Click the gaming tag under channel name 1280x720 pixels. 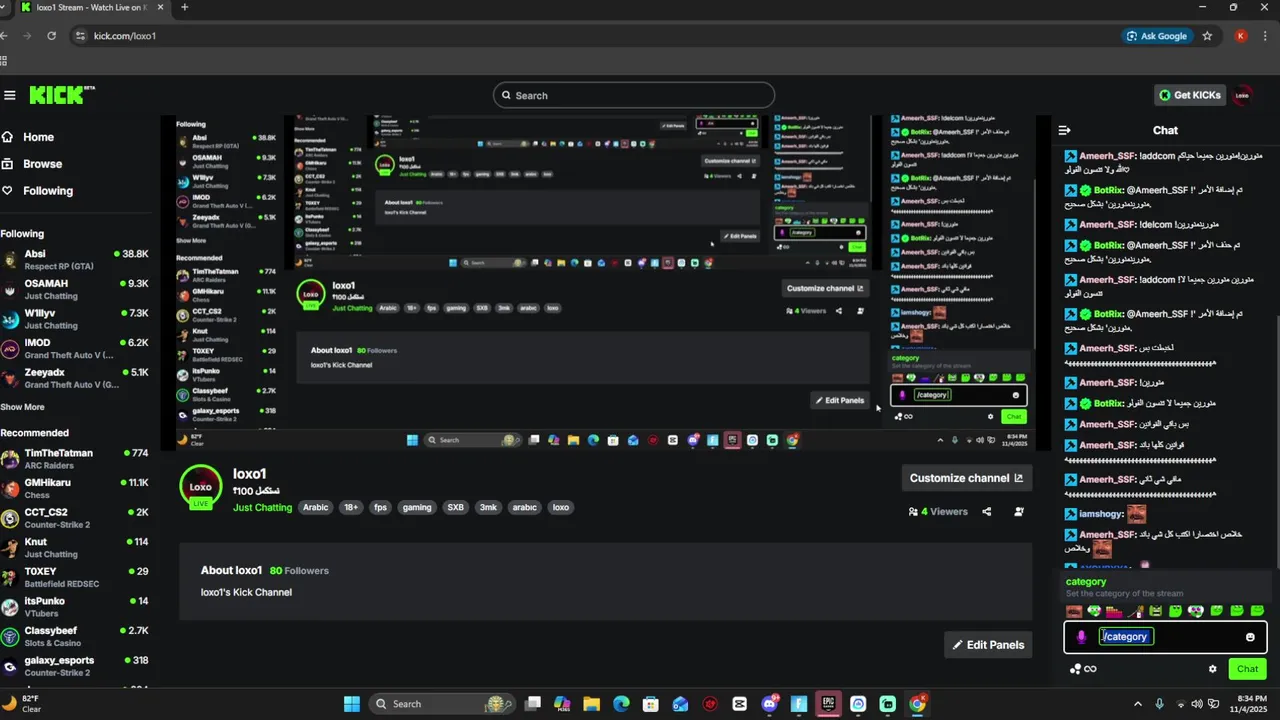(x=417, y=507)
